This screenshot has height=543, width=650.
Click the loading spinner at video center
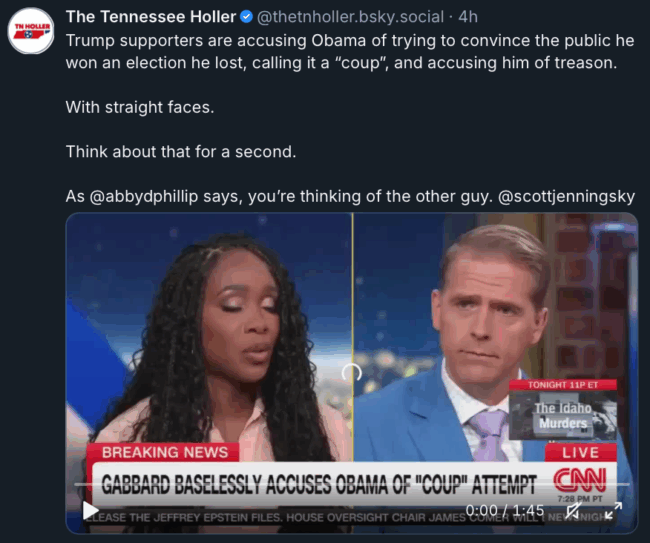[x=352, y=373]
